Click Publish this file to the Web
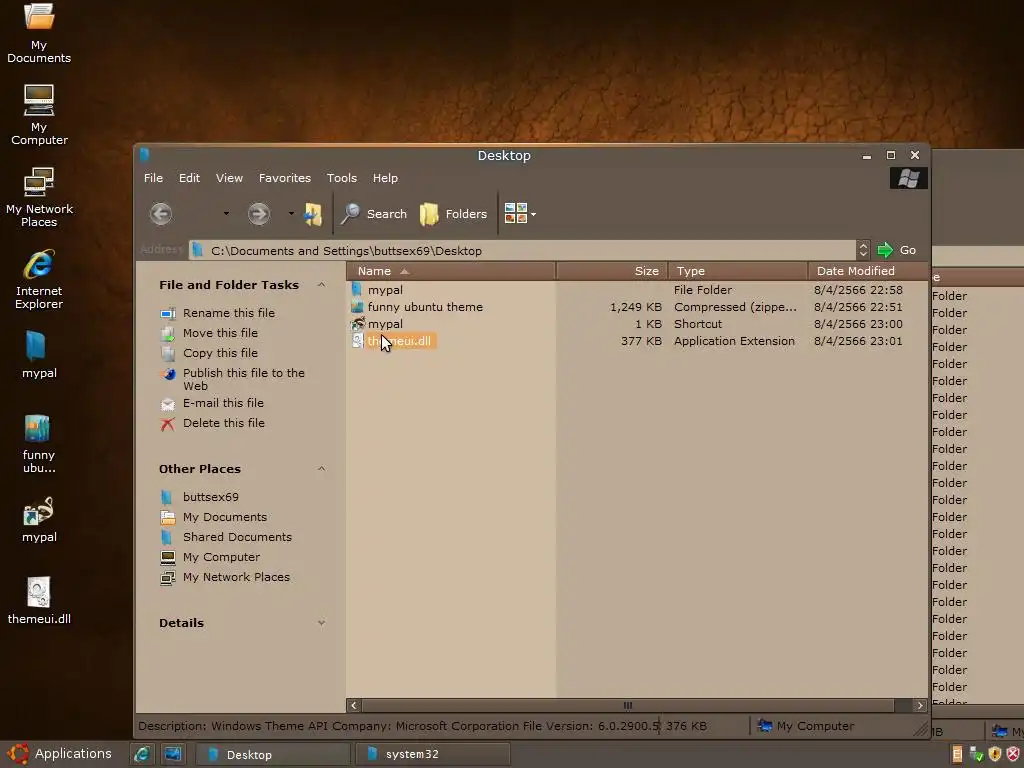Image resolution: width=1024 pixels, height=768 pixels. [244, 379]
